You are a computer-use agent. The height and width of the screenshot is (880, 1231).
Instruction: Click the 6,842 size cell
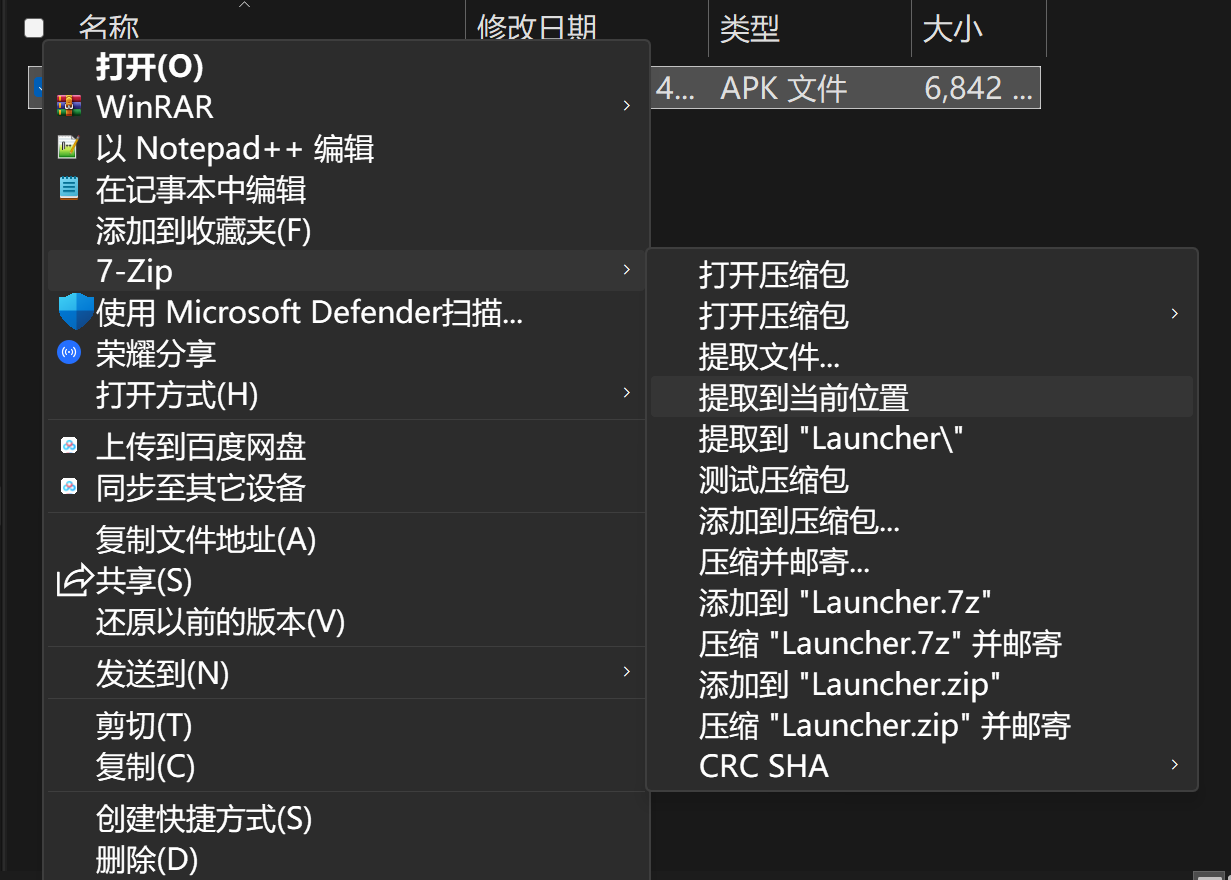(x=978, y=88)
